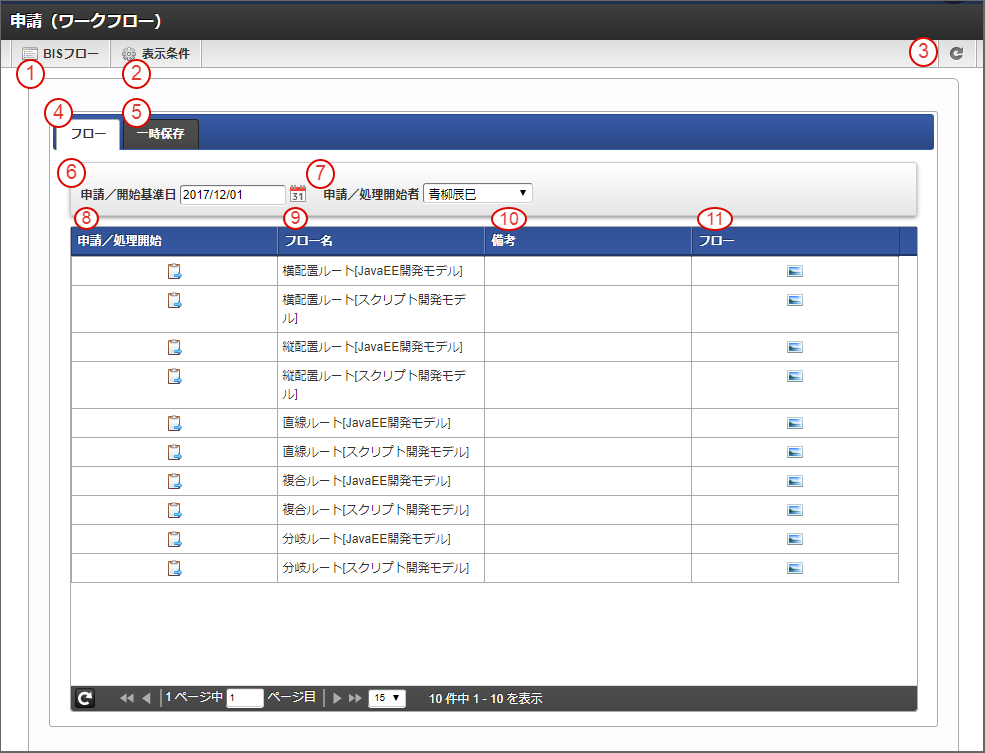This screenshot has height=753, width=985.
Task: View flow diagram for 直線ルート[JavaEE開発モデル]
Action: (795, 423)
